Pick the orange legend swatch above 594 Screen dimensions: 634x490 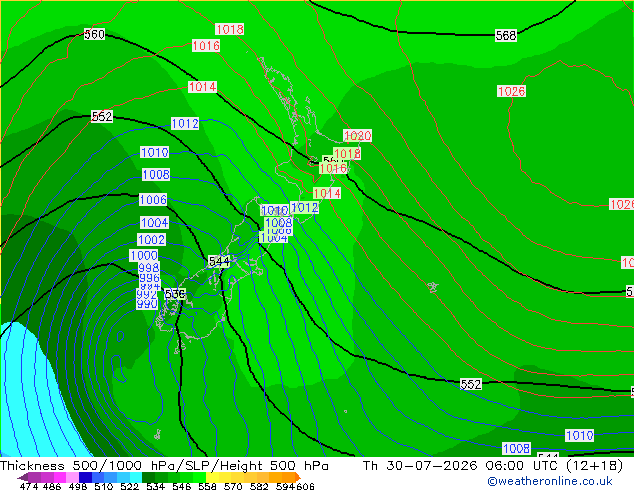289,477
